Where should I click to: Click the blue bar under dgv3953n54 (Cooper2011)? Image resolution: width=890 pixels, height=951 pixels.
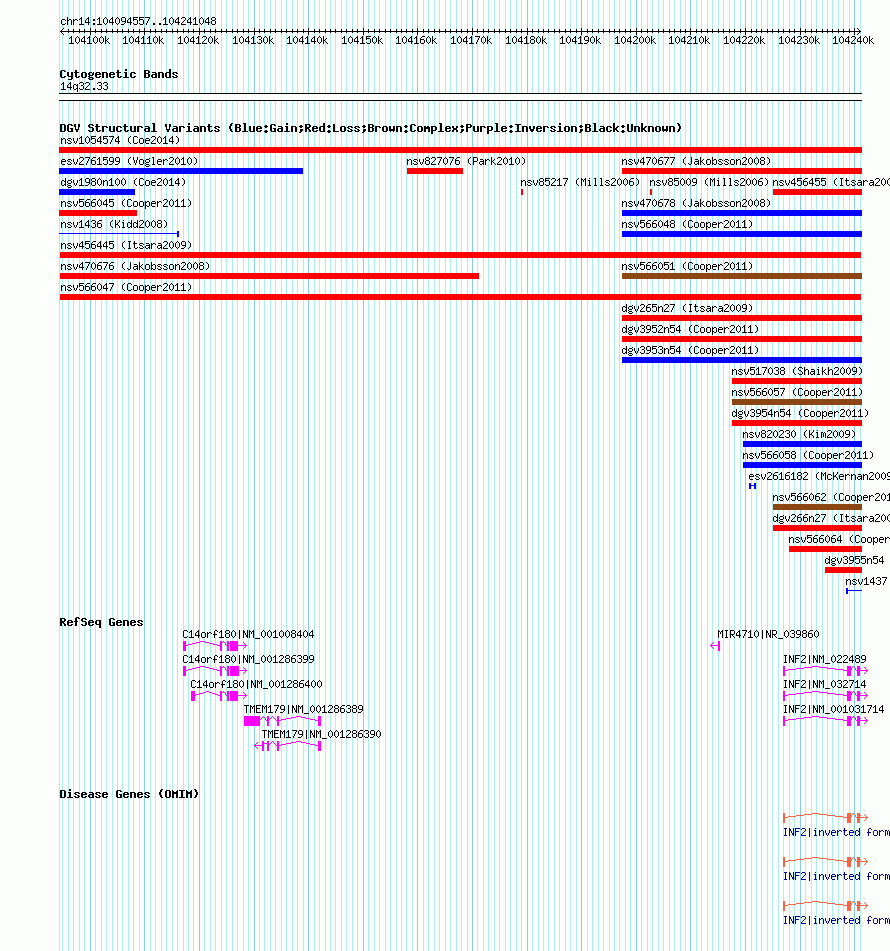point(742,360)
